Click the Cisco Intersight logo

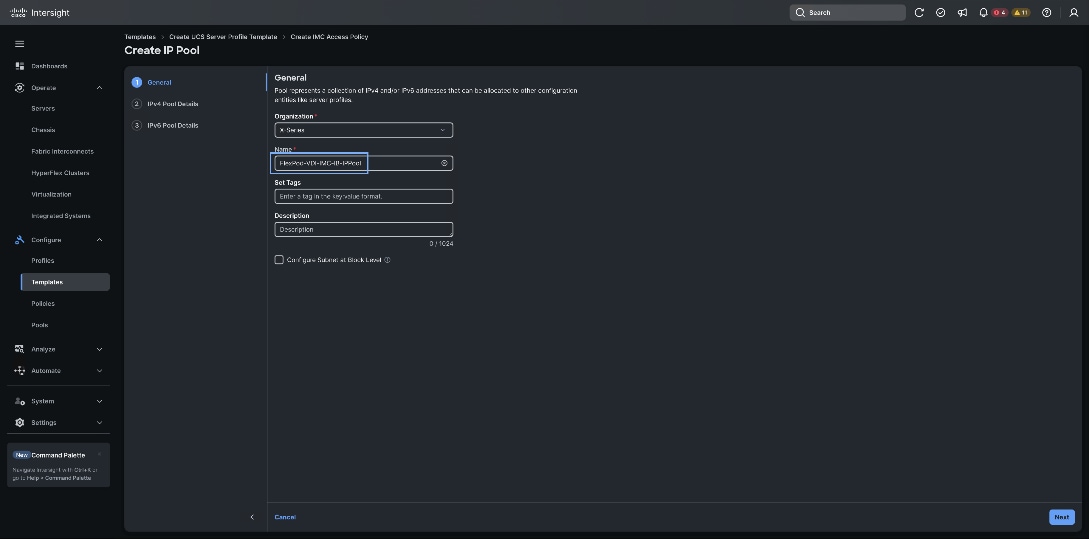point(40,13)
